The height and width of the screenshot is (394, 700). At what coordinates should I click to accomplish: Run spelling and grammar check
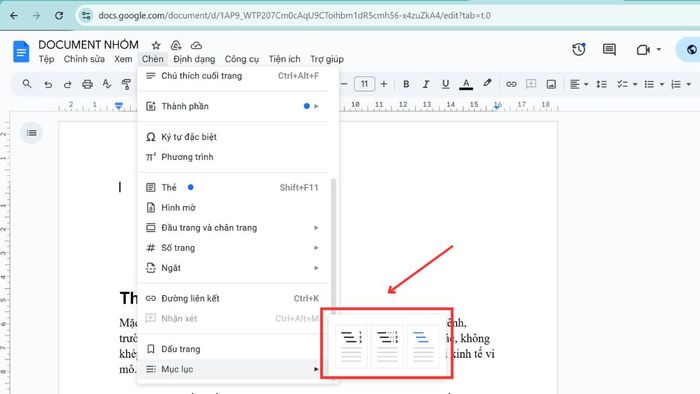click(107, 84)
